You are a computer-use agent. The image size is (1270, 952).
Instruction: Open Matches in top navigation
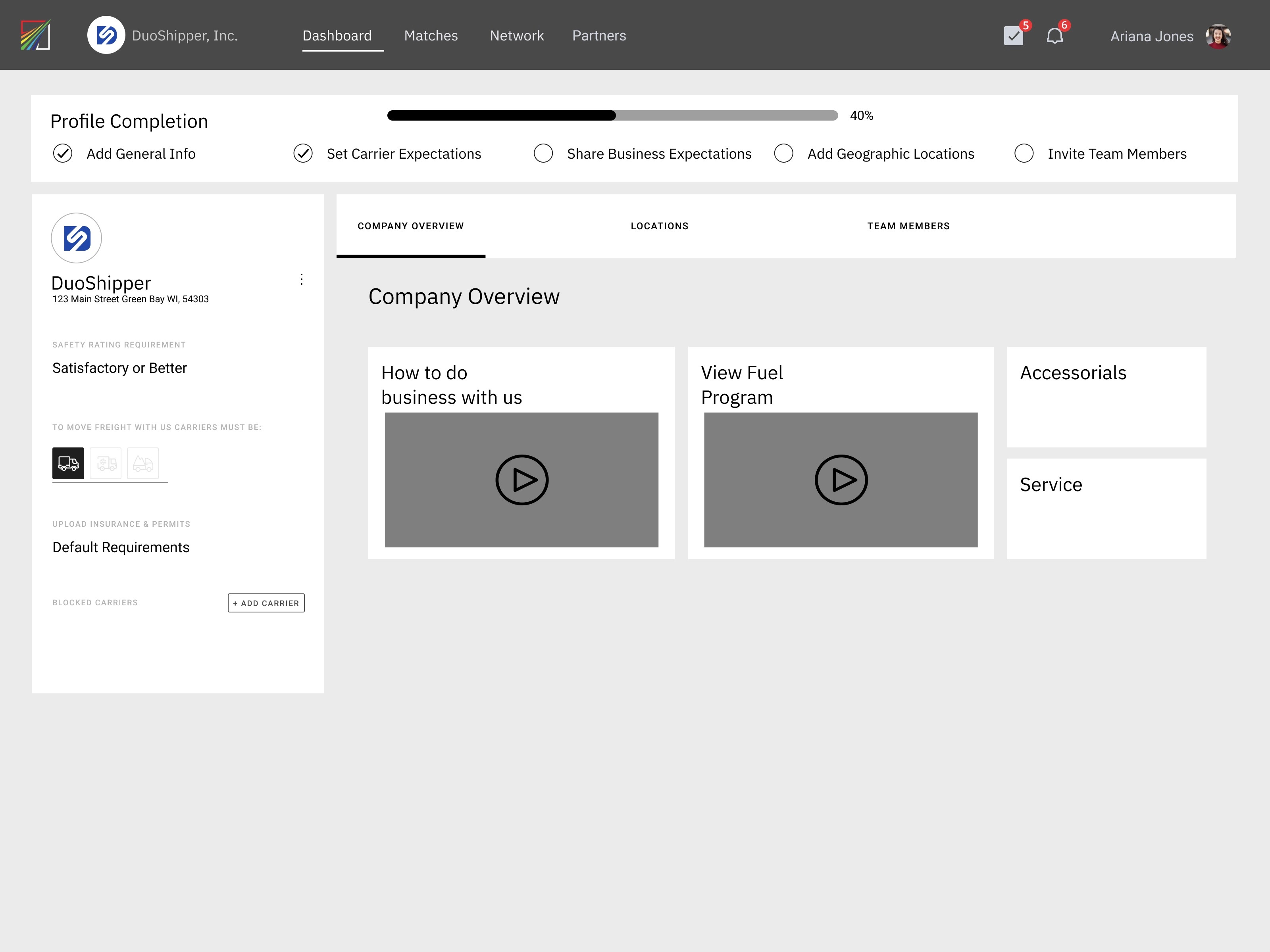431,36
